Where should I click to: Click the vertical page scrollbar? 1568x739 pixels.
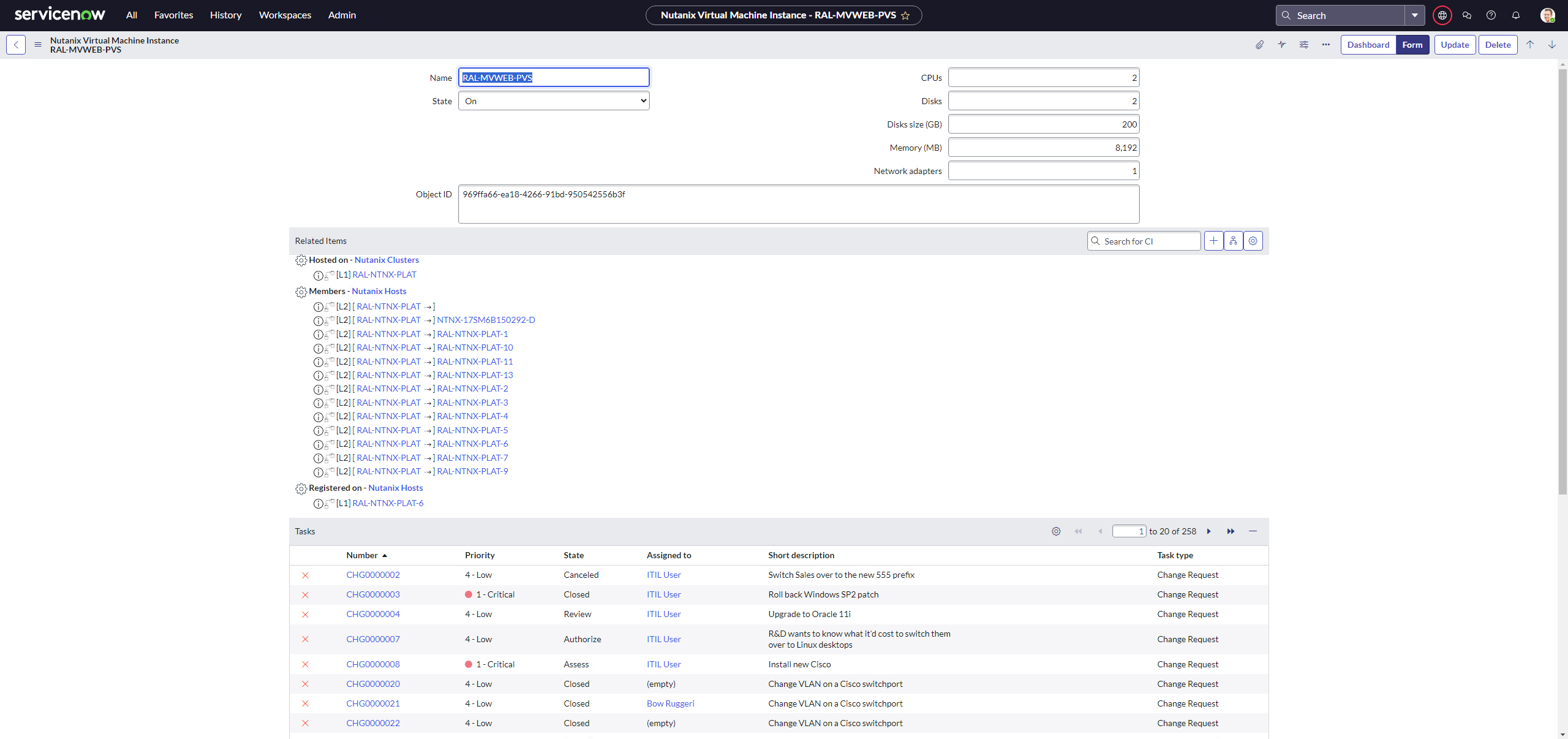[x=1562, y=282]
